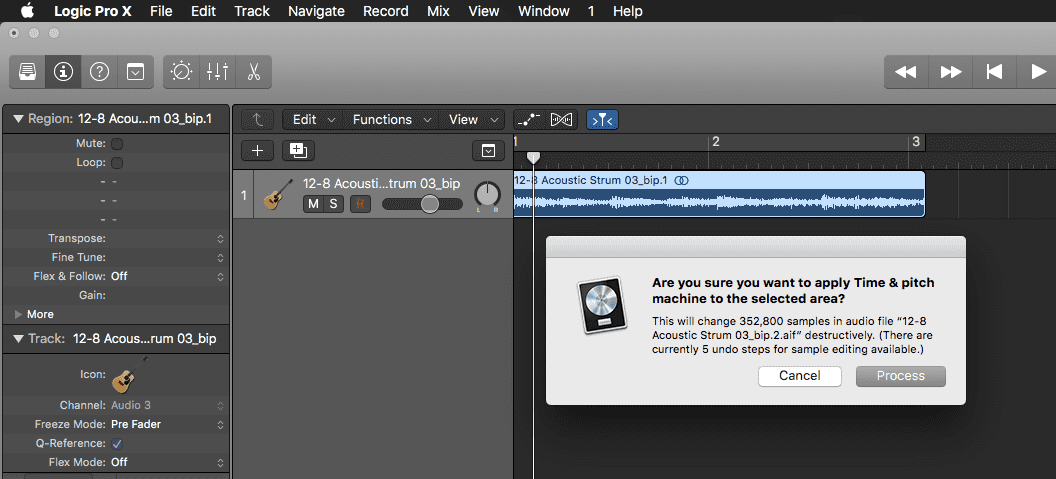
Task: Click the Logic Pro icon in dialog
Action: point(603,305)
